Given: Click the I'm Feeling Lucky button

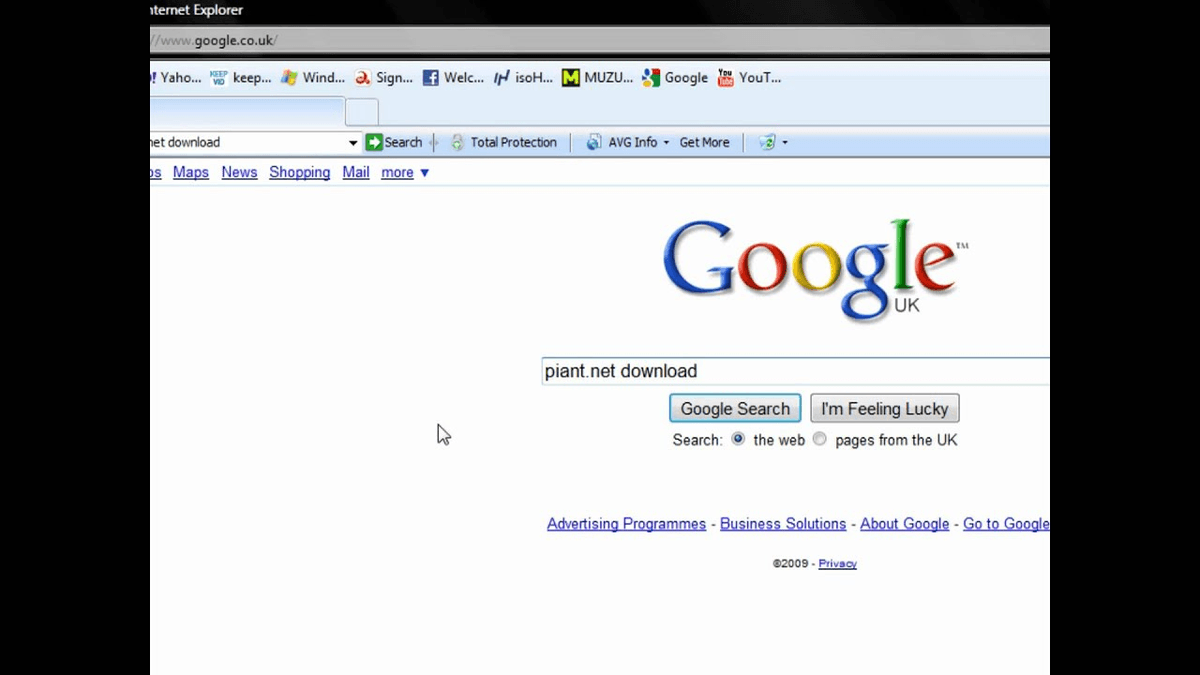Looking at the screenshot, I should [885, 408].
